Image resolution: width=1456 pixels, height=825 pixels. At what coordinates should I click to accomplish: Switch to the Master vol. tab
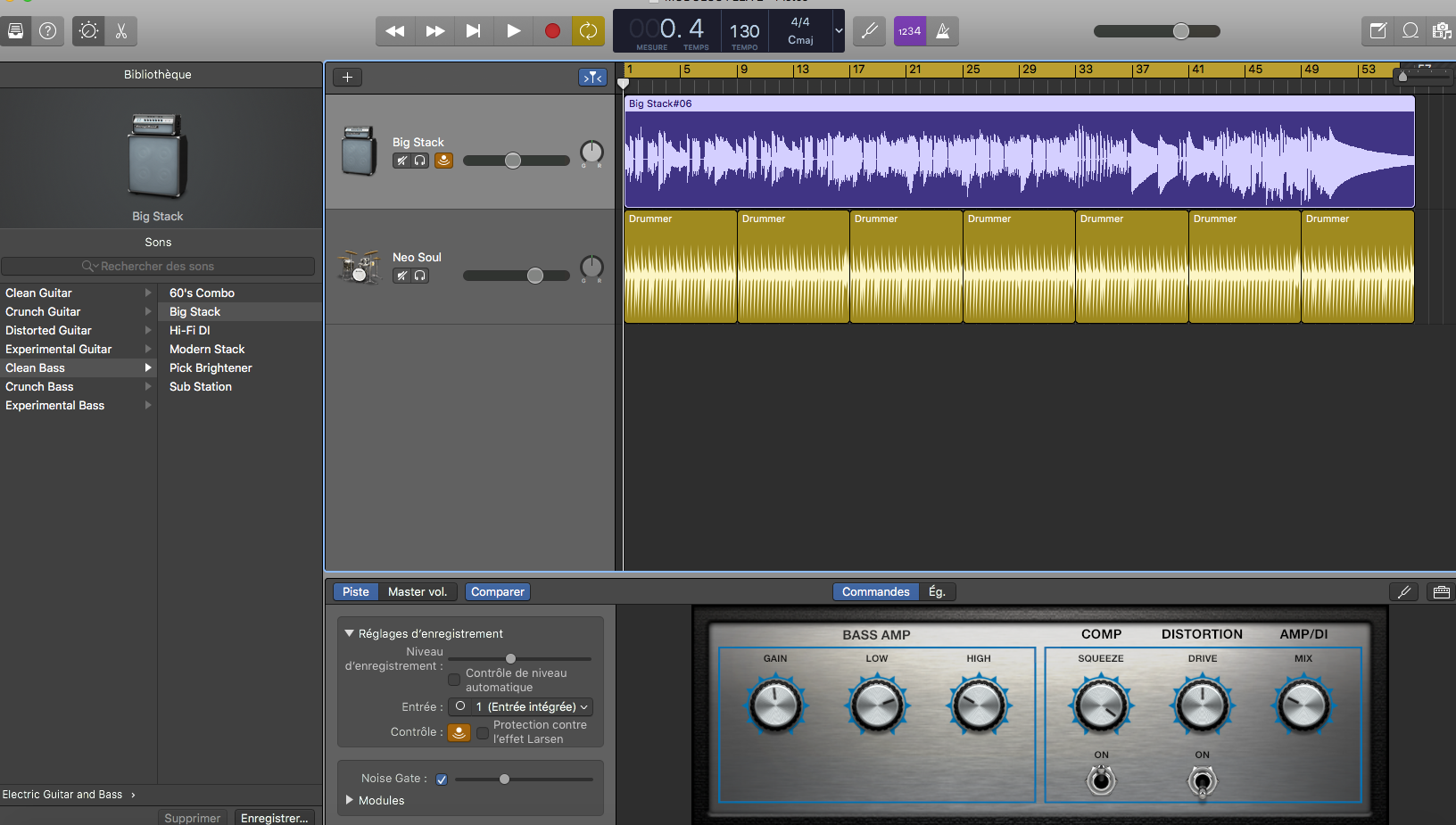(x=418, y=592)
